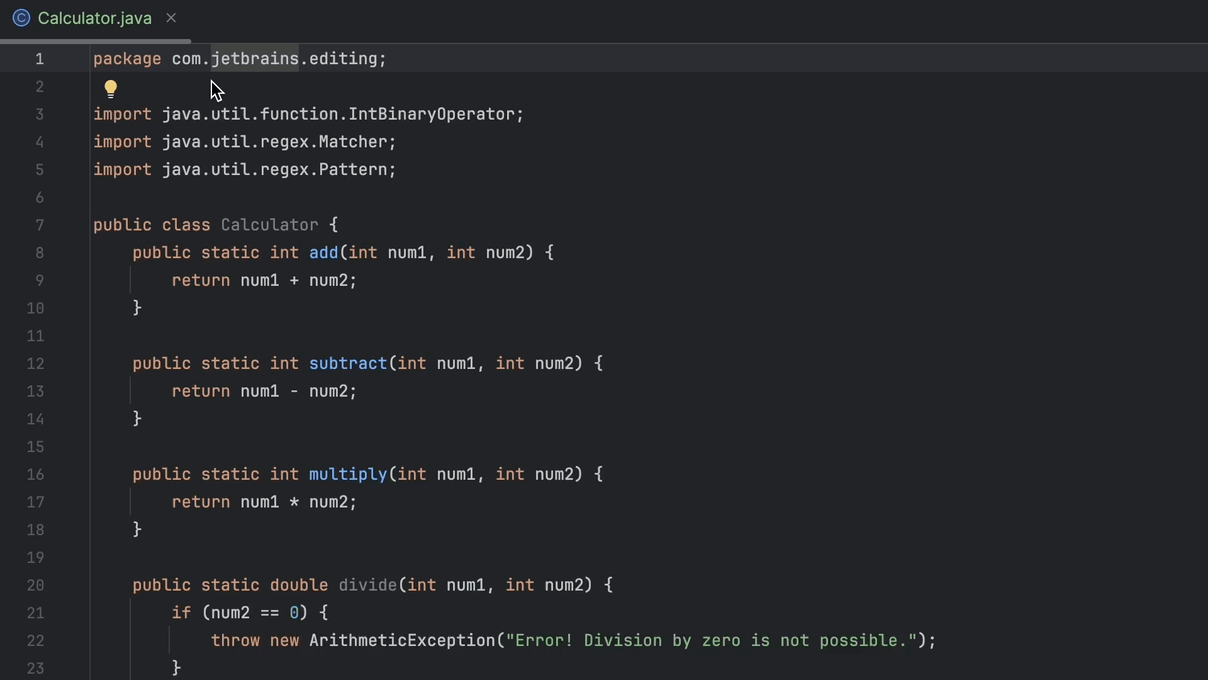Image resolution: width=1208 pixels, height=680 pixels.
Task: Click the java.util.regex.Matcher import line
Action: [243, 141]
